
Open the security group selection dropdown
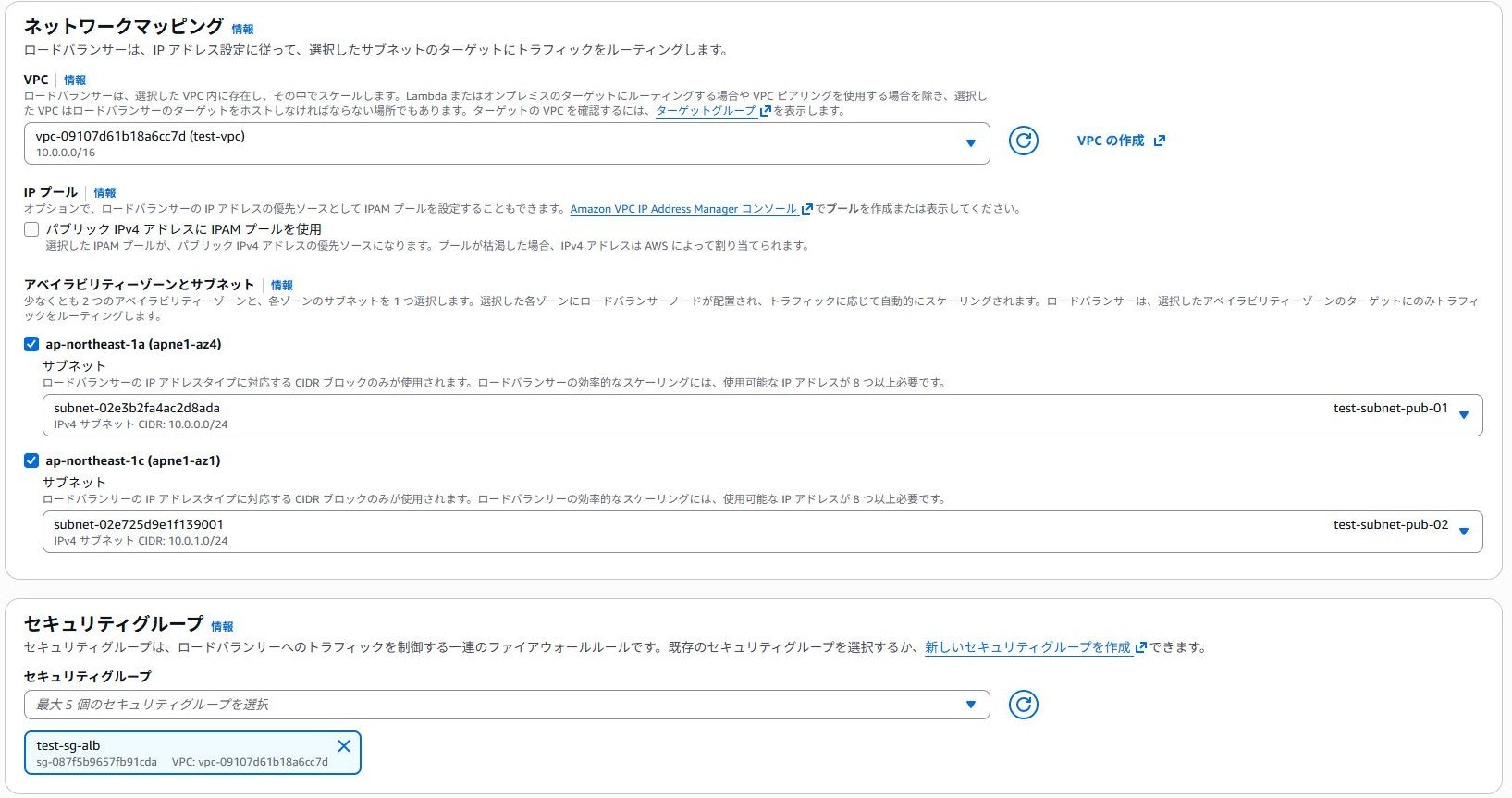(x=507, y=705)
